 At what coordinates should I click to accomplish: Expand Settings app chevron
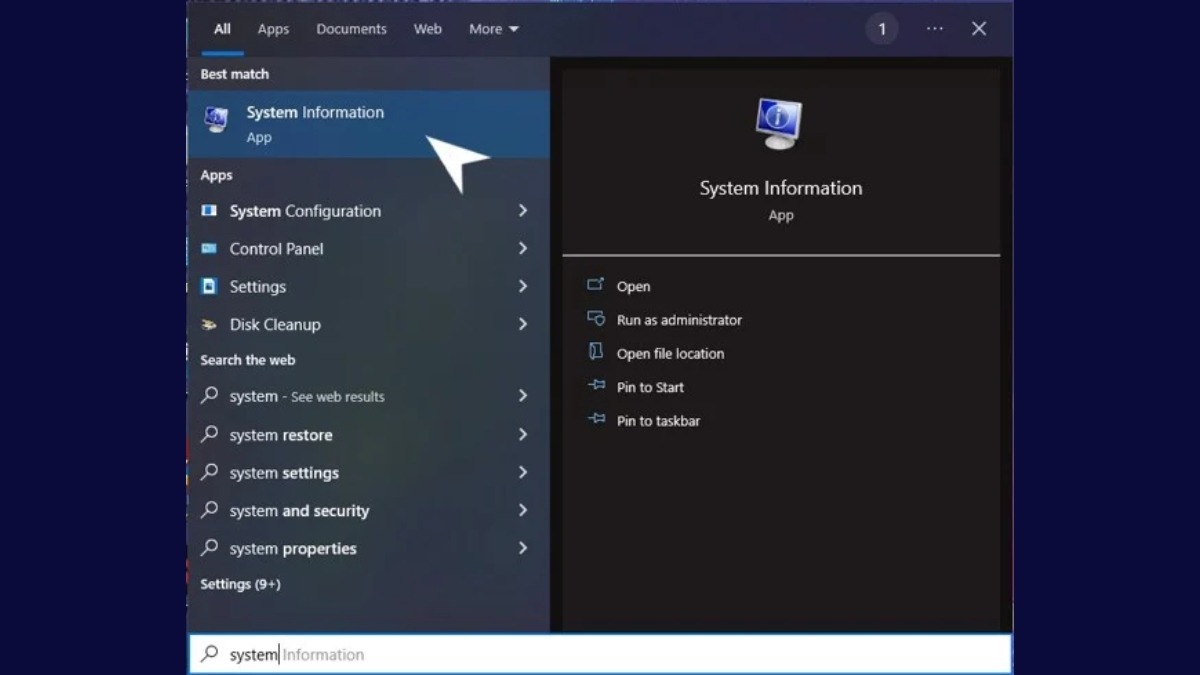pos(522,286)
